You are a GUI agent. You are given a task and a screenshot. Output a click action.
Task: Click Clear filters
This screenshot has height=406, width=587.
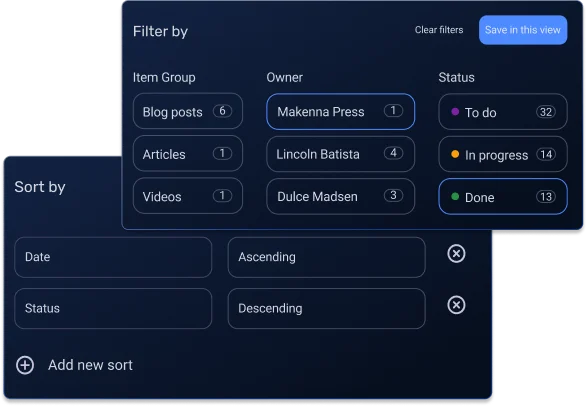point(439,30)
